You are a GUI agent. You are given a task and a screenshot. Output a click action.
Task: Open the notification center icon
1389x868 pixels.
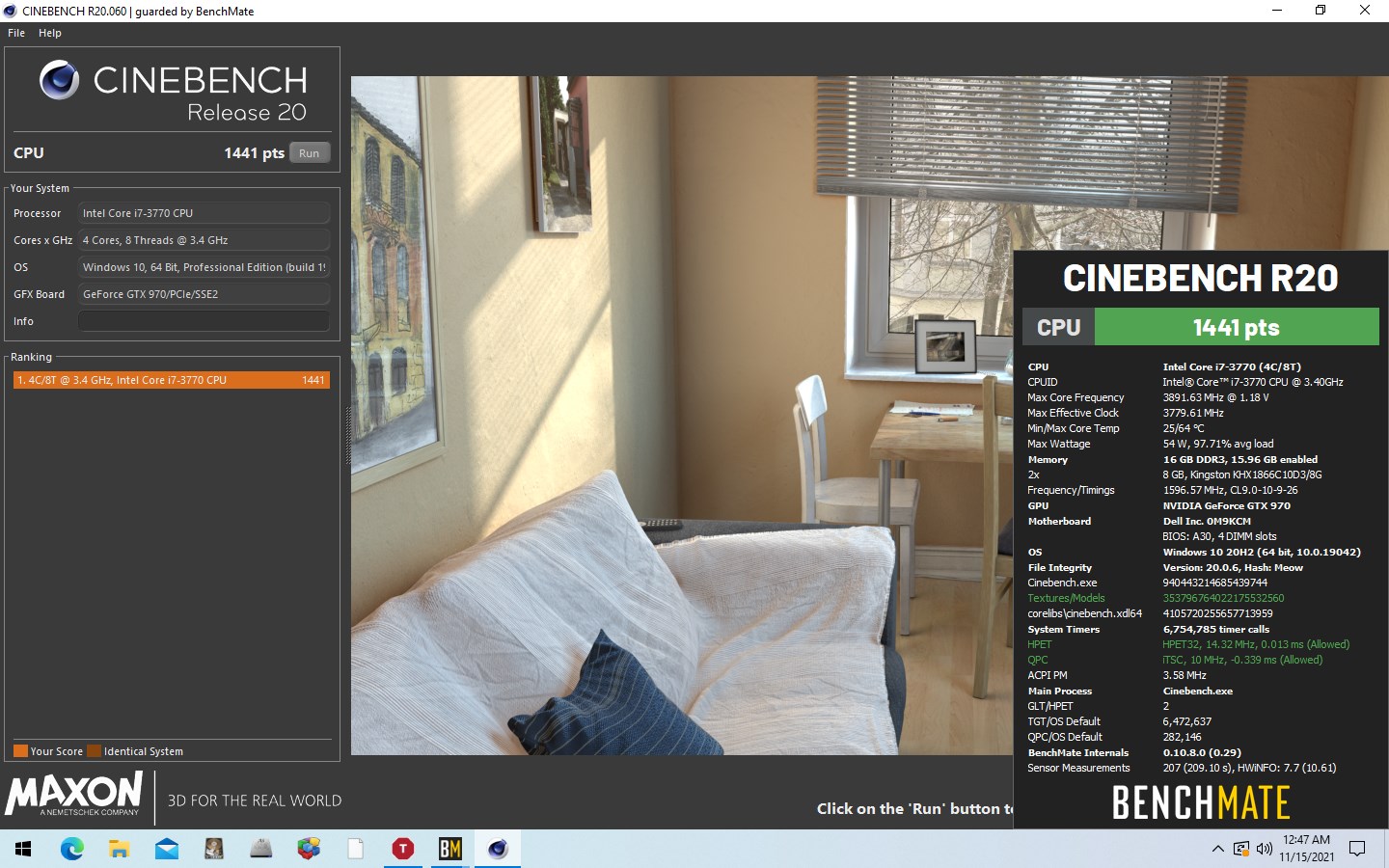[x=1357, y=849]
